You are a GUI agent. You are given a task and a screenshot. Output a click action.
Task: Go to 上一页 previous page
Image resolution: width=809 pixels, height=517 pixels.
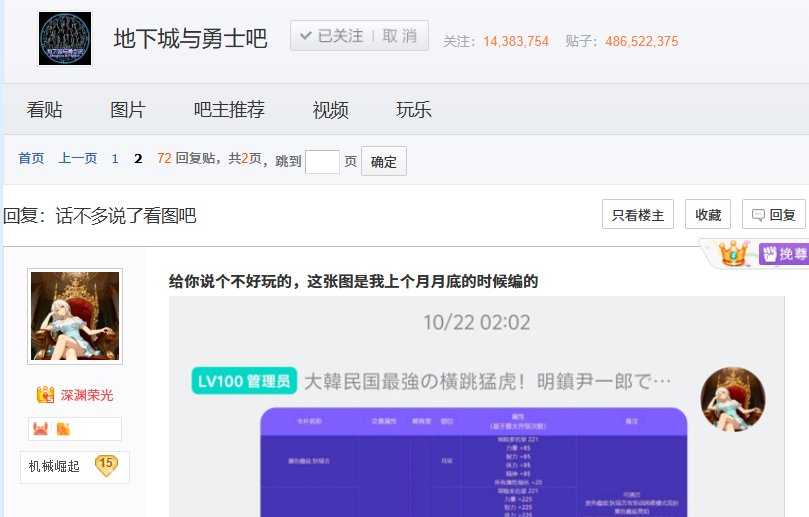pyautogui.click(x=78, y=158)
